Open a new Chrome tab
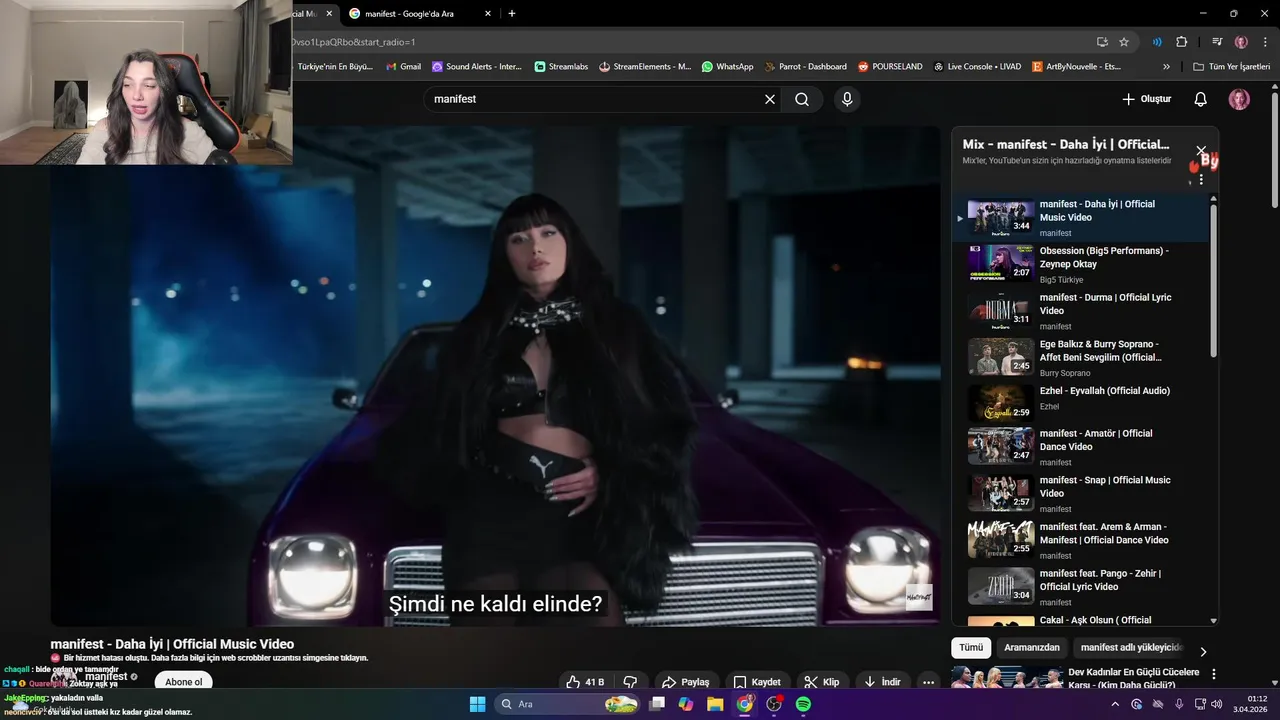The height and width of the screenshot is (720, 1280). click(512, 14)
